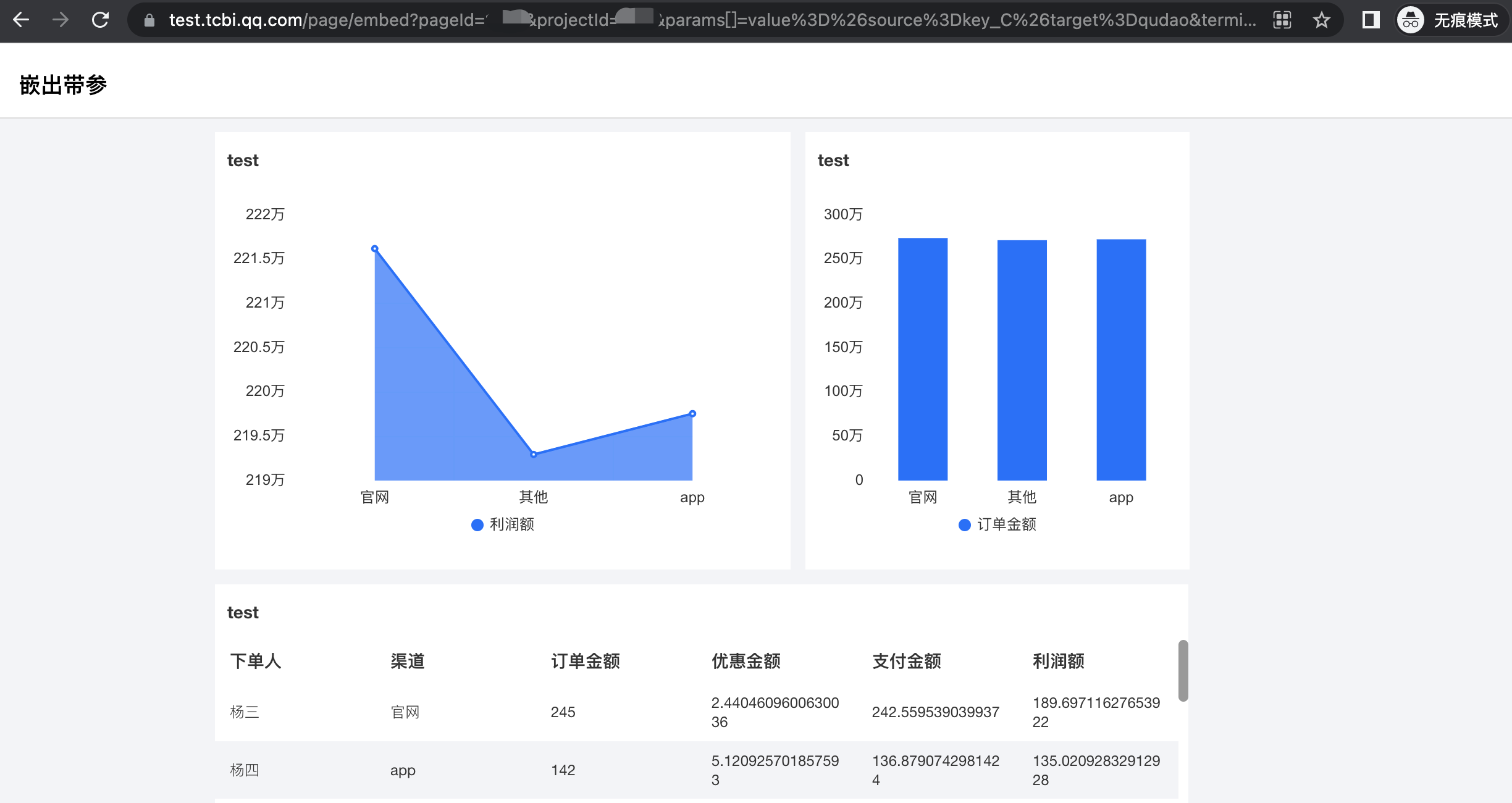
Task: Click the 利润额 column header in the table
Action: pos(1060,661)
